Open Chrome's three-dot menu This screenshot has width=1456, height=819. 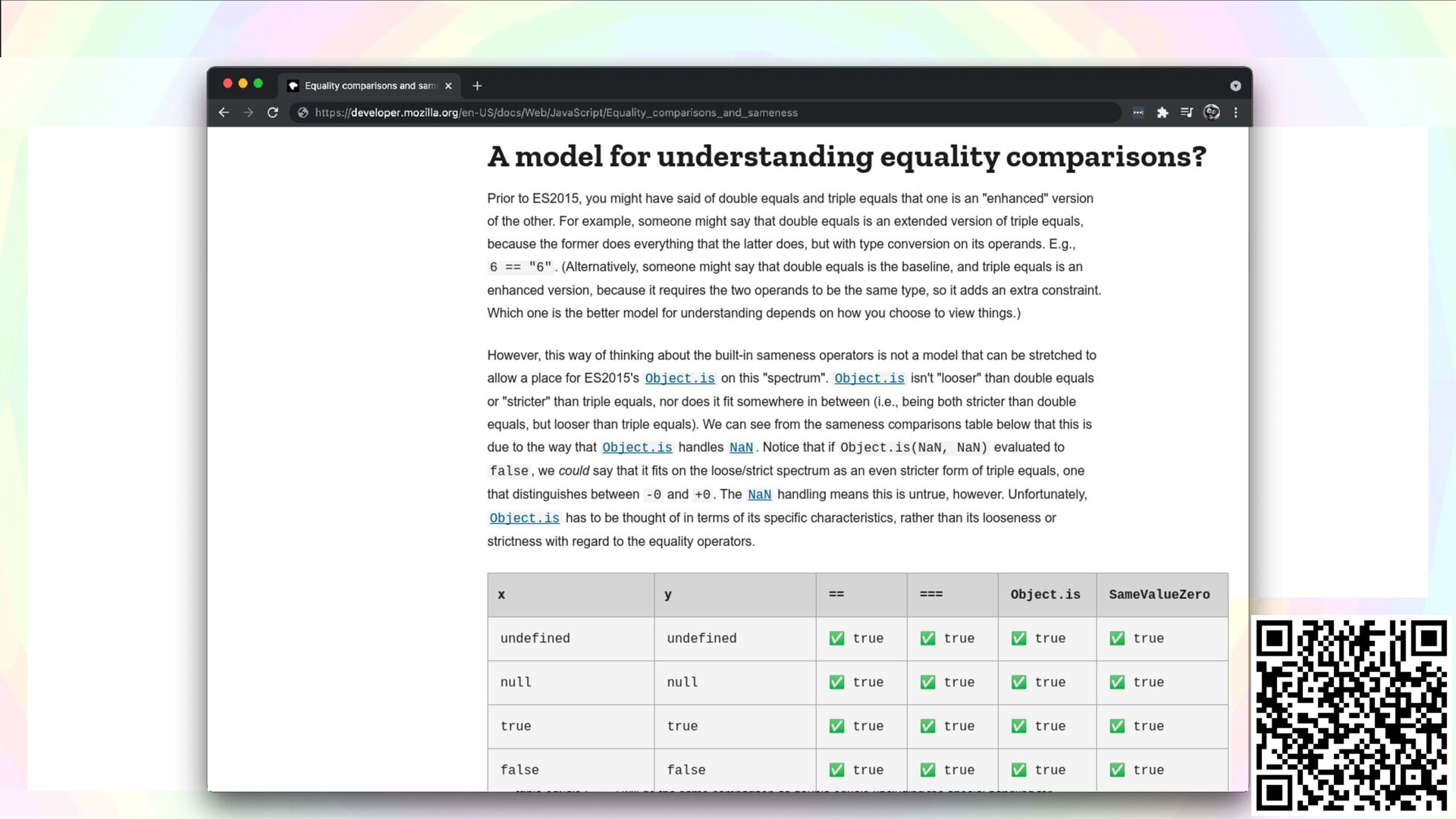(x=1236, y=112)
